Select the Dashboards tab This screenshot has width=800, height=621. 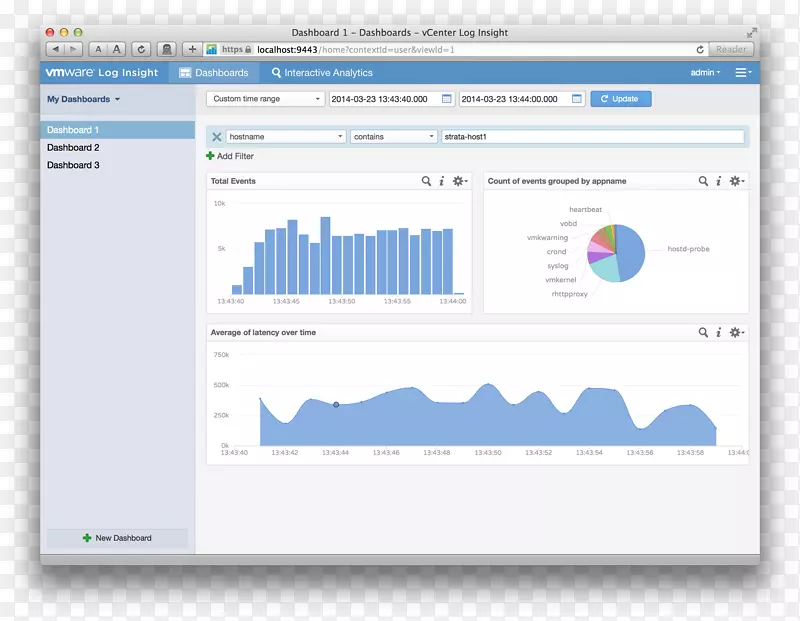[214, 72]
